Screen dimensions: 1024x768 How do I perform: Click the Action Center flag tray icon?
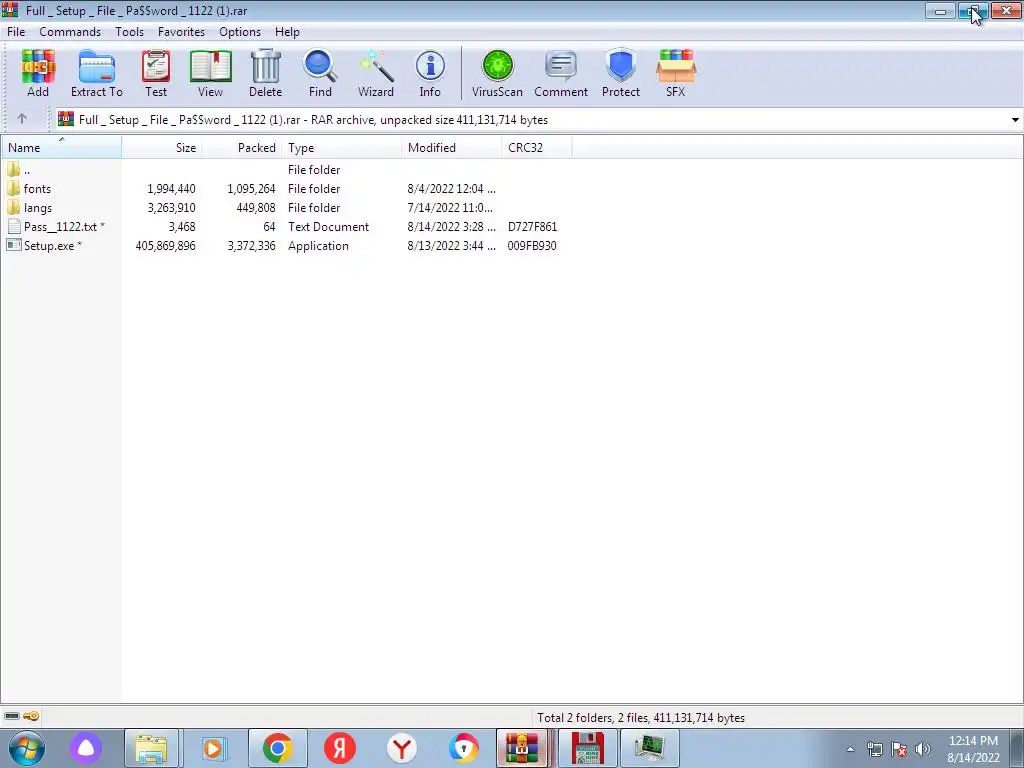click(899, 749)
